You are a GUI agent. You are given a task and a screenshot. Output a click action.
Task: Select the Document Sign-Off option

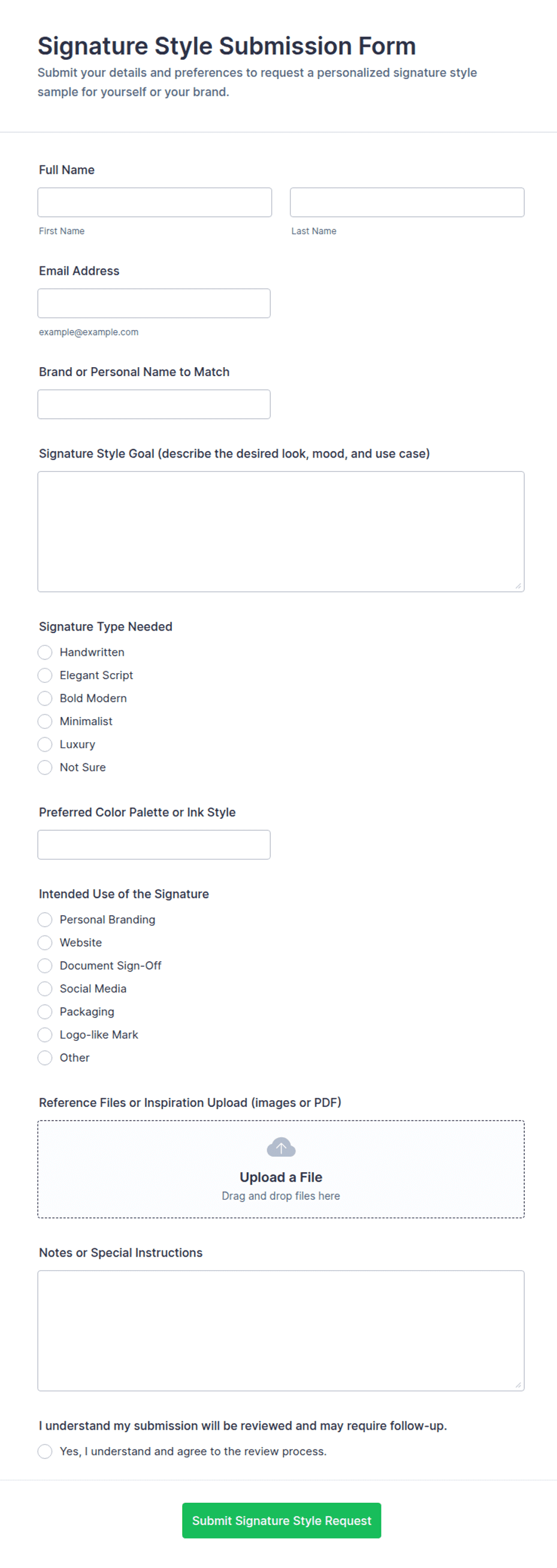click(x=45, y=966)
